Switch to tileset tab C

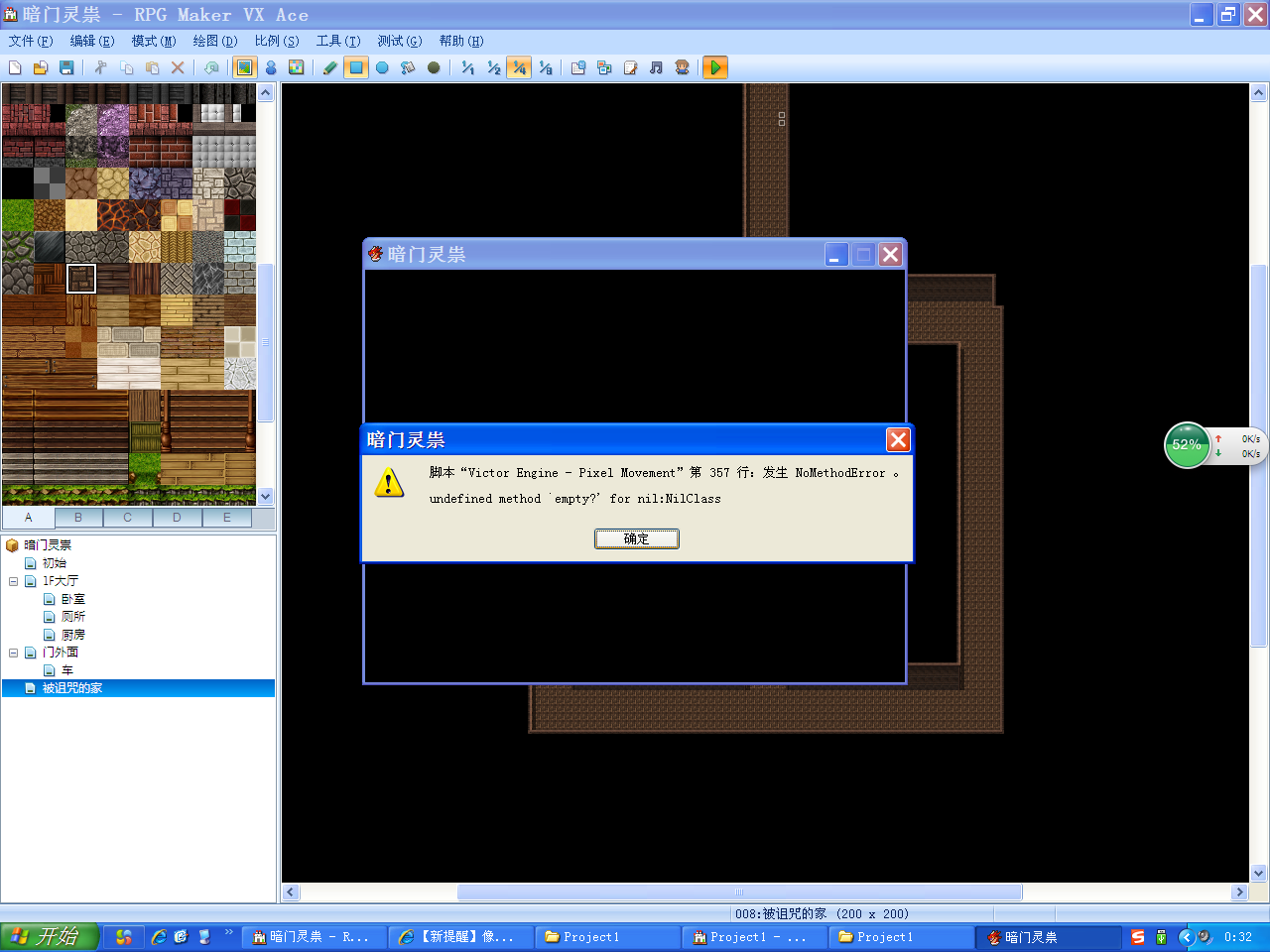pos(128,518)
